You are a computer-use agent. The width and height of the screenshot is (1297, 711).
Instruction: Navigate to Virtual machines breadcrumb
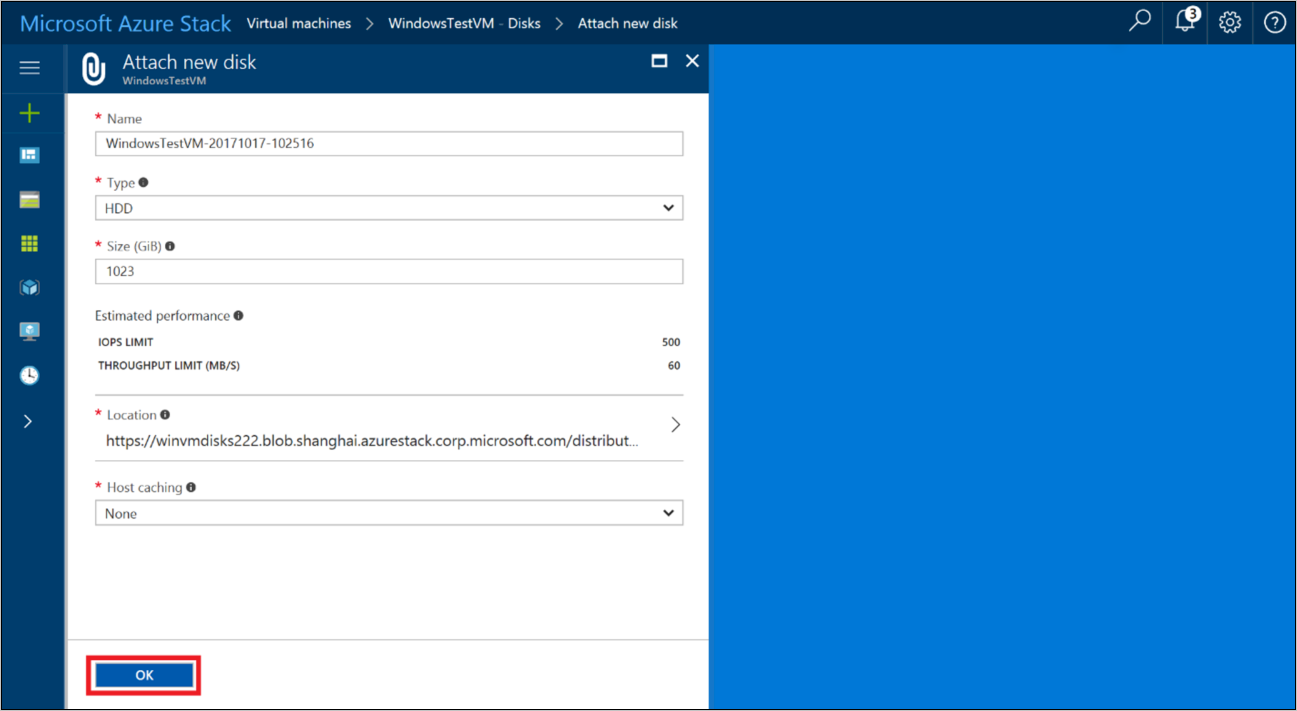coord(298,22)
